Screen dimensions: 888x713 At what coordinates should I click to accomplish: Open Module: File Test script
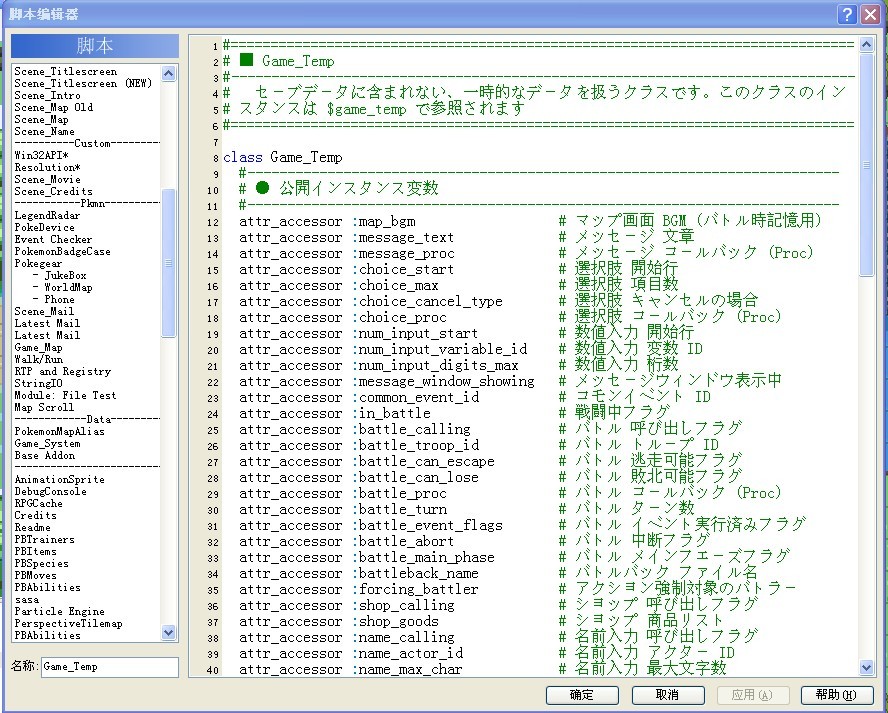[65, 395]
